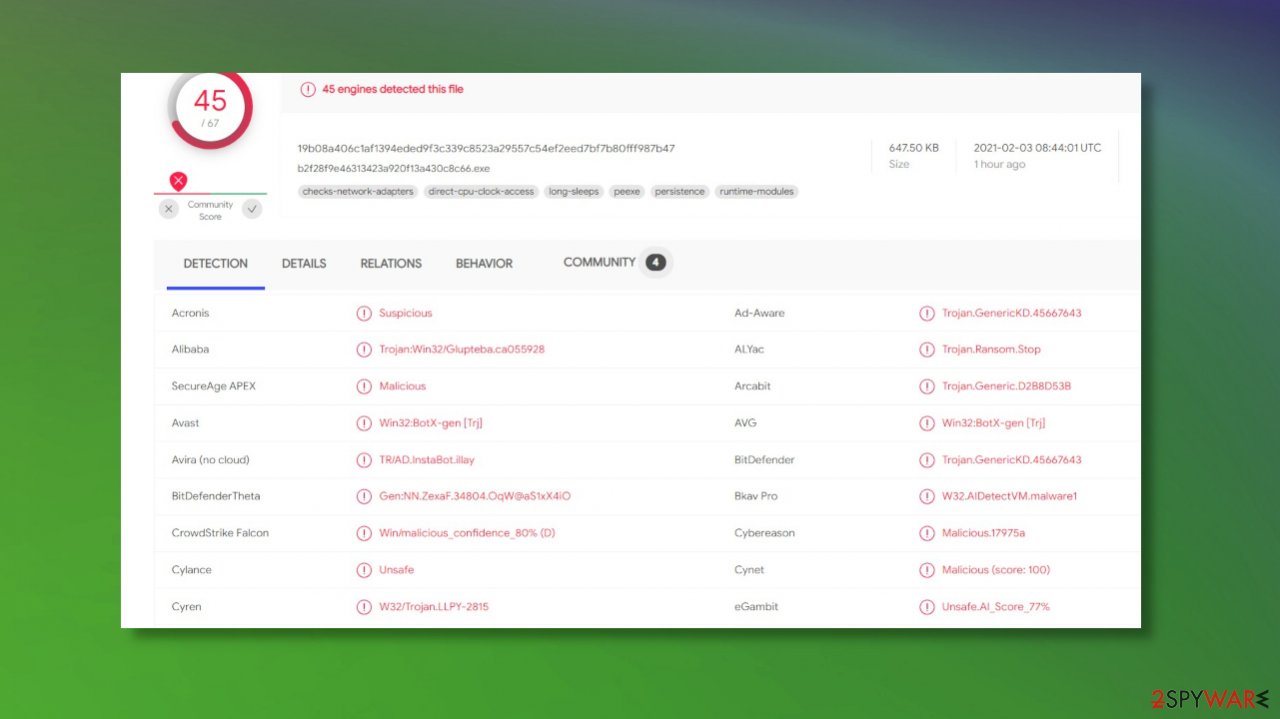
Task: Click the Avira (no cloud) engine name
Action: (211, 460)
